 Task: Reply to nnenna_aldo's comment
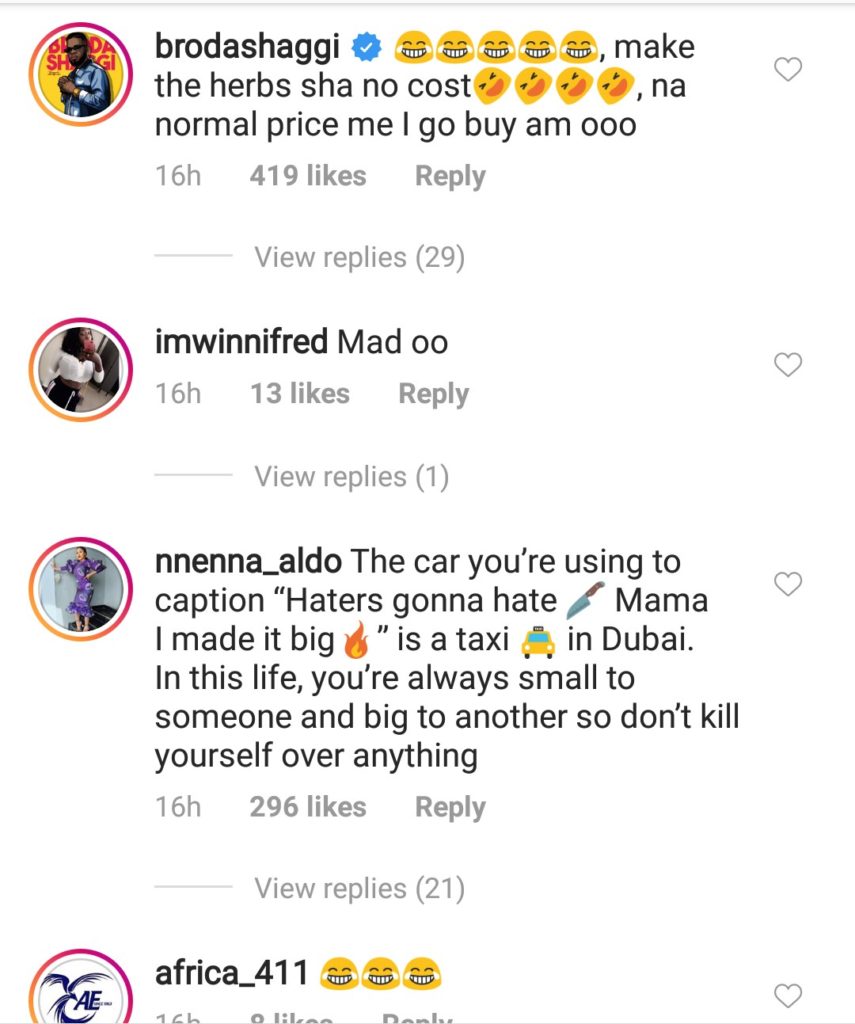tap(450, 807)
